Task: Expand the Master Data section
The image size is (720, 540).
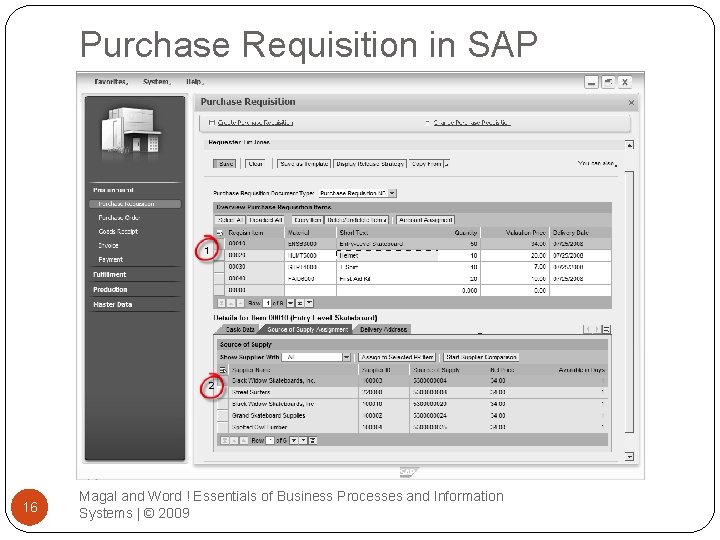Action: (112, 304)
